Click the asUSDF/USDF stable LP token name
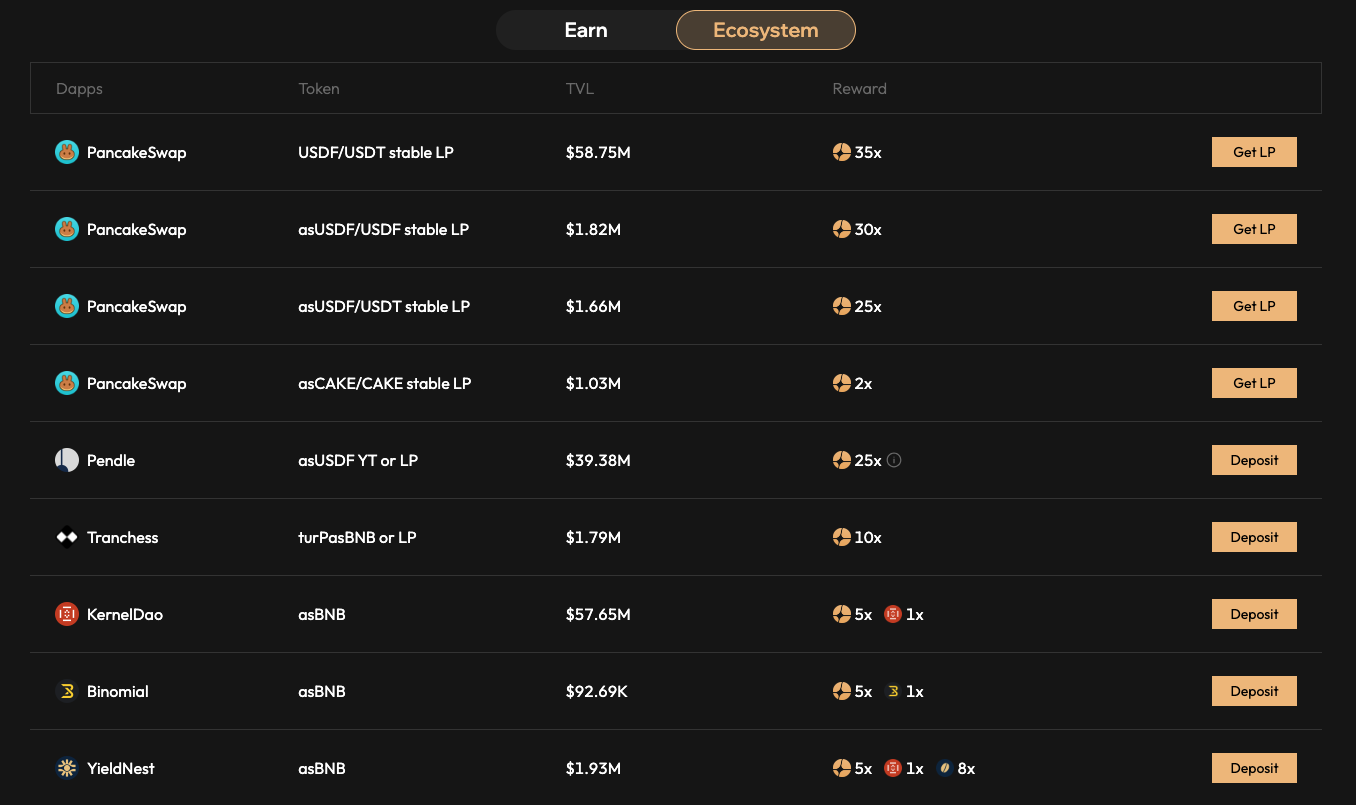Screen dimensions: 1356x805 (x=383, y=229)
